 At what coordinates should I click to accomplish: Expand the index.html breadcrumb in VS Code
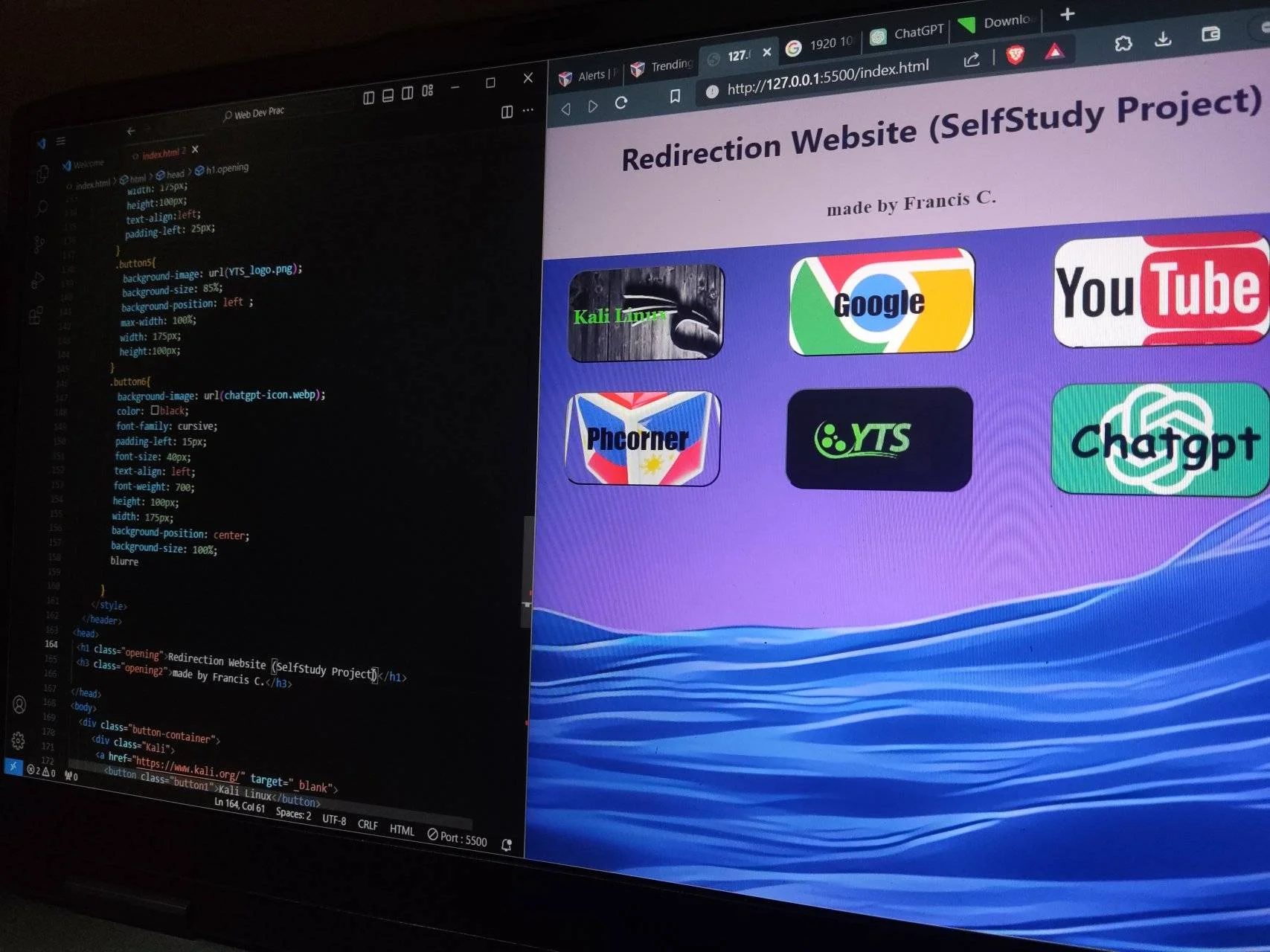pyautogui.click(x=89, y=184)
